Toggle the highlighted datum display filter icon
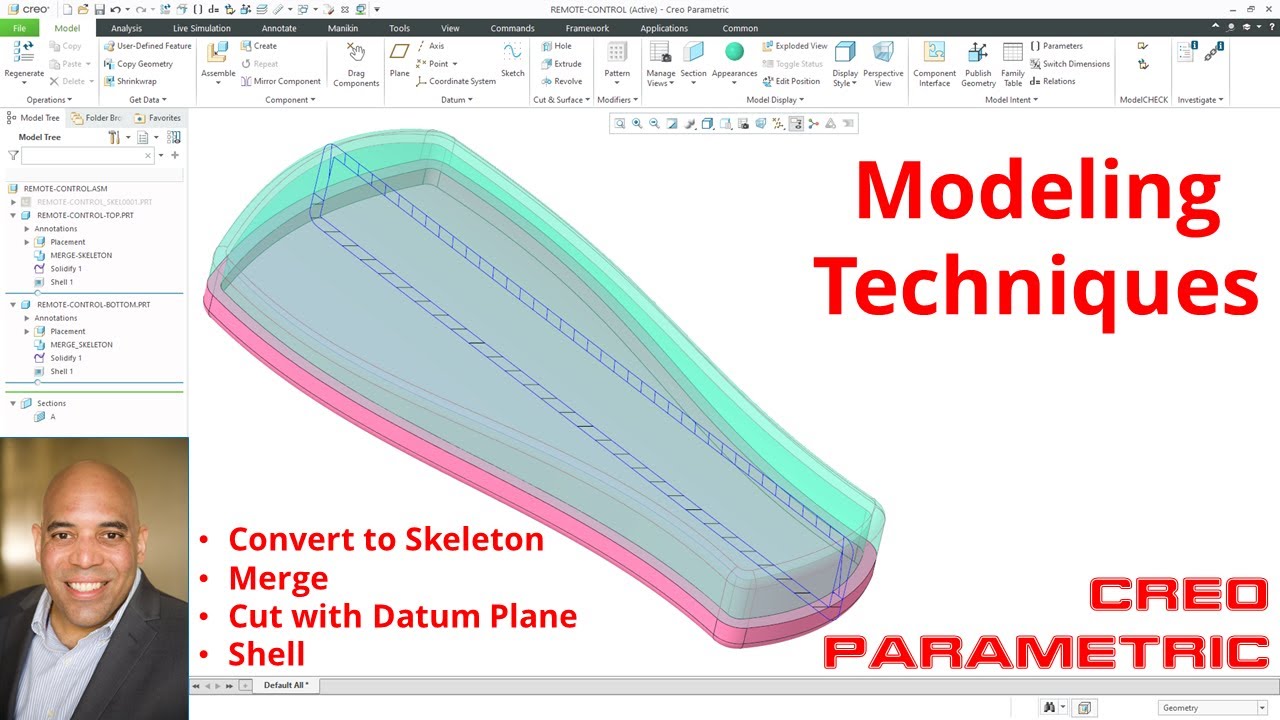The width and height of the screenshot is (1280, 720). pos(796,124)
